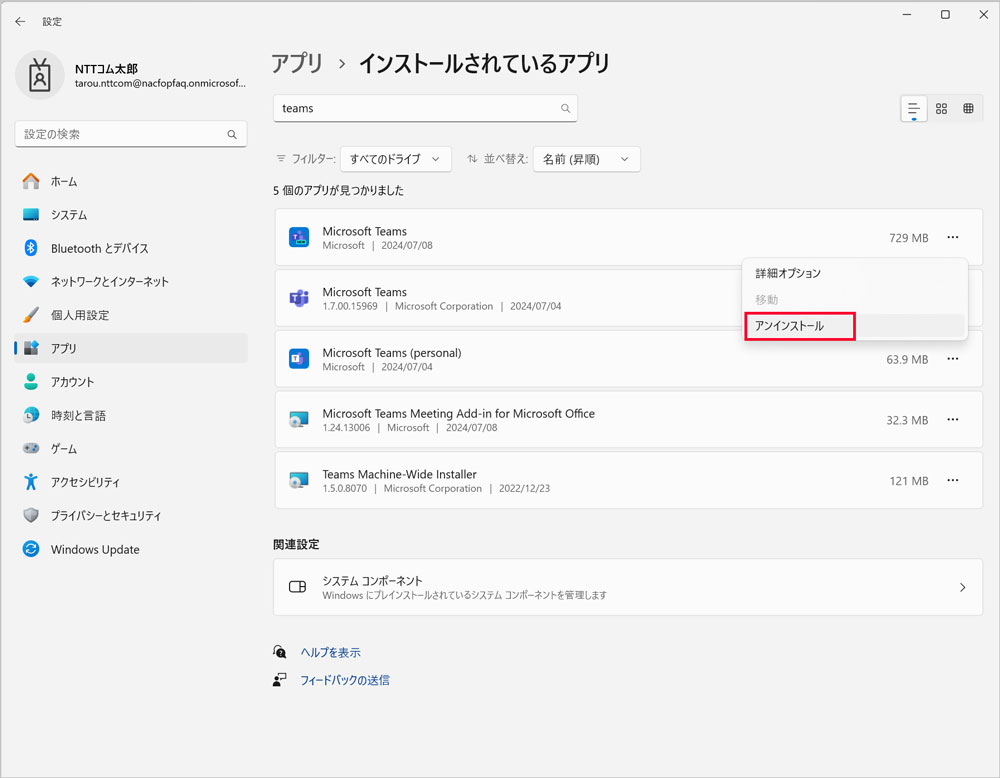This screenshot has height=778, width=1000.
Task: Click the Microsoft Teams 1.7.00.15969 app icon
Action: 299,298
